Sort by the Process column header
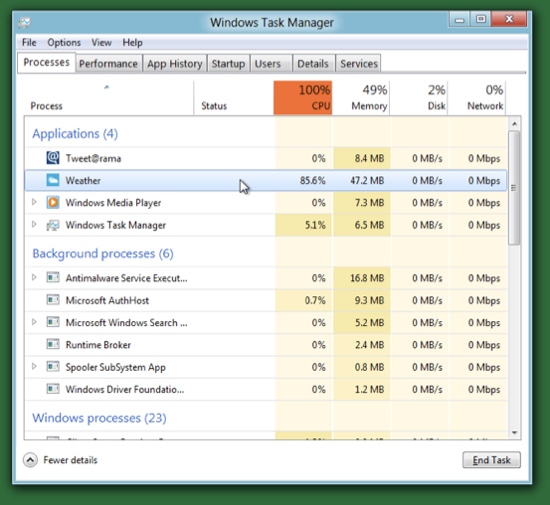550x505 pixels. point(109,97)
